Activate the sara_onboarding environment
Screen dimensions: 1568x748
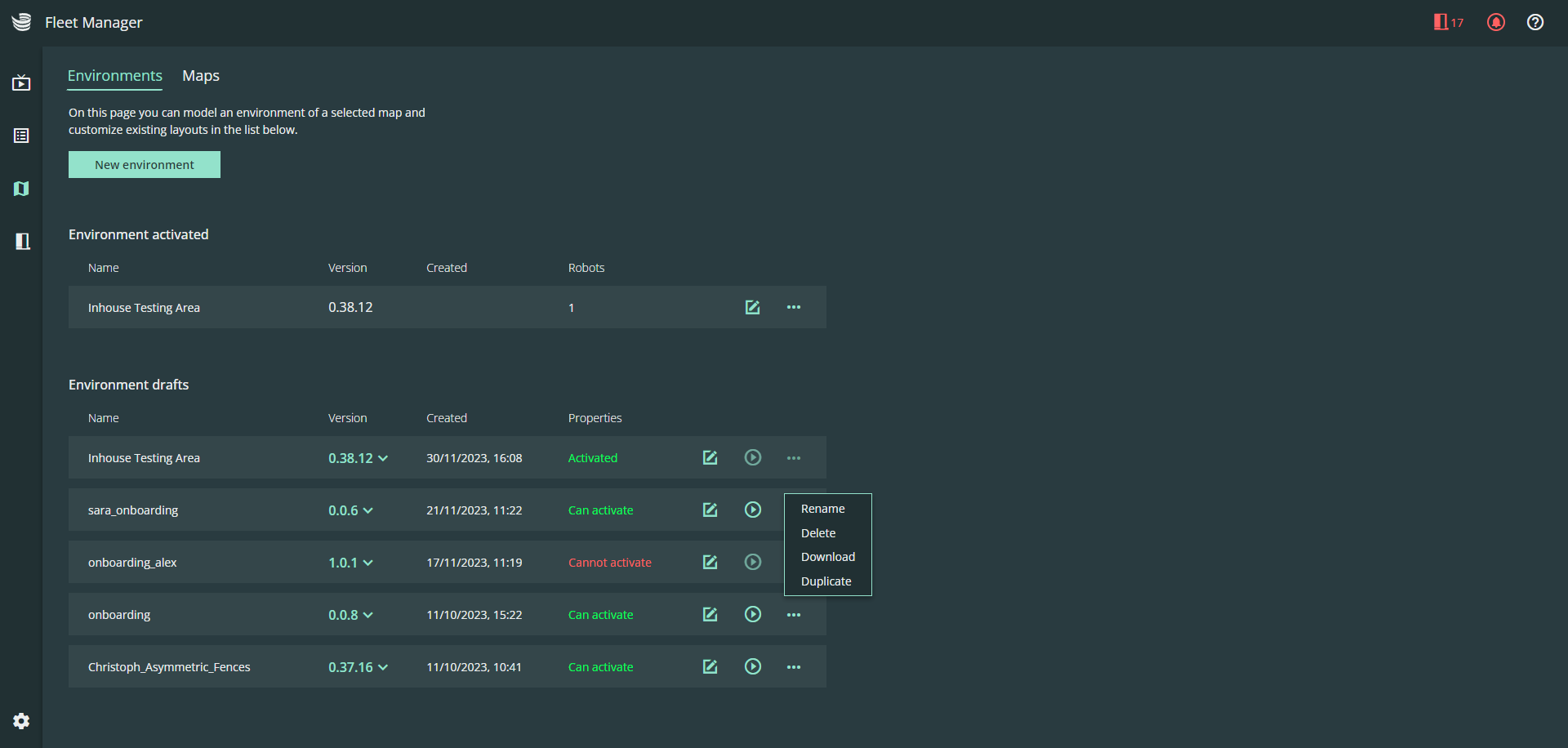tap(752, 510)
